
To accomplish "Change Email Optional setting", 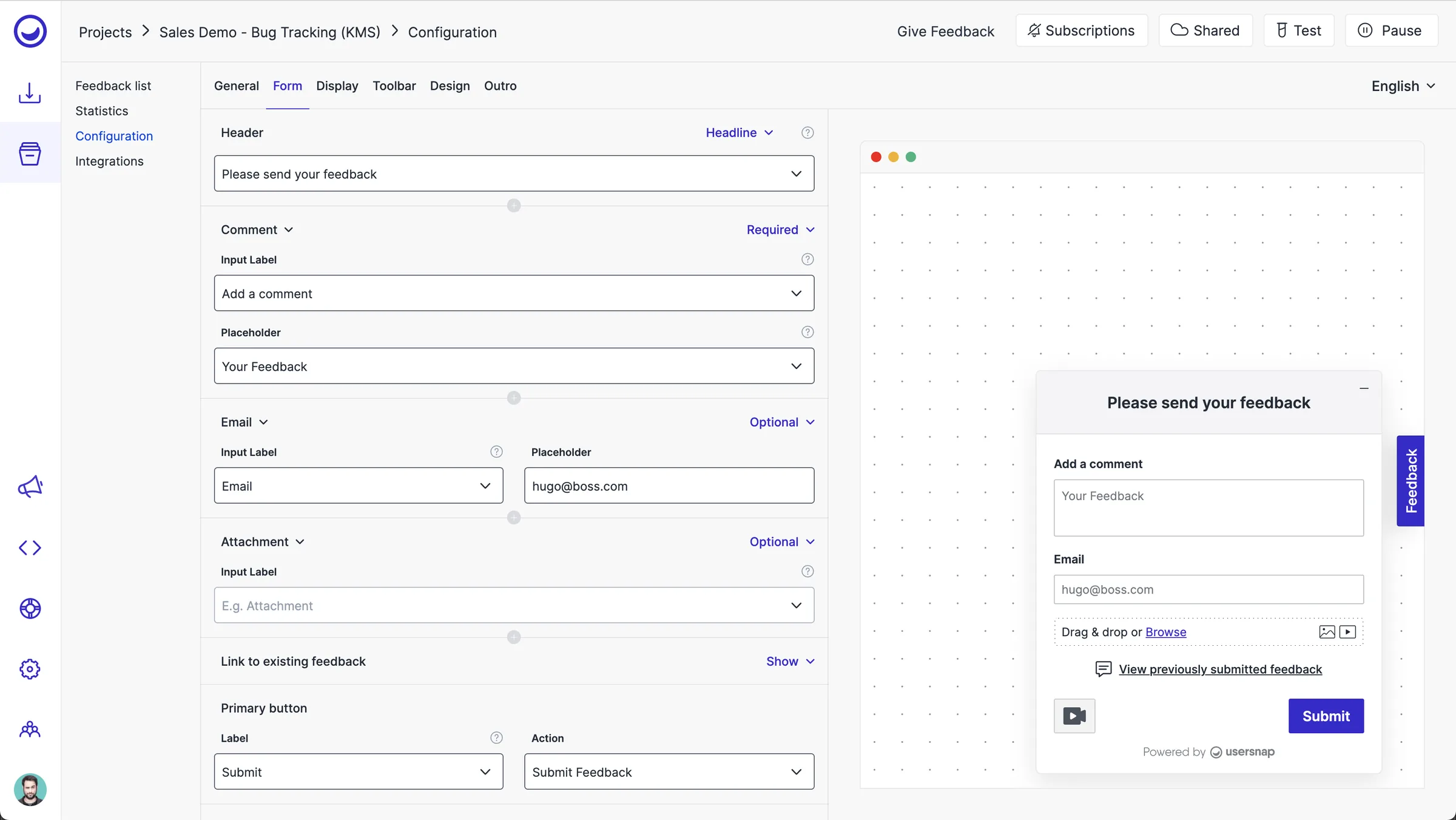I will click(x=782, y=422).
